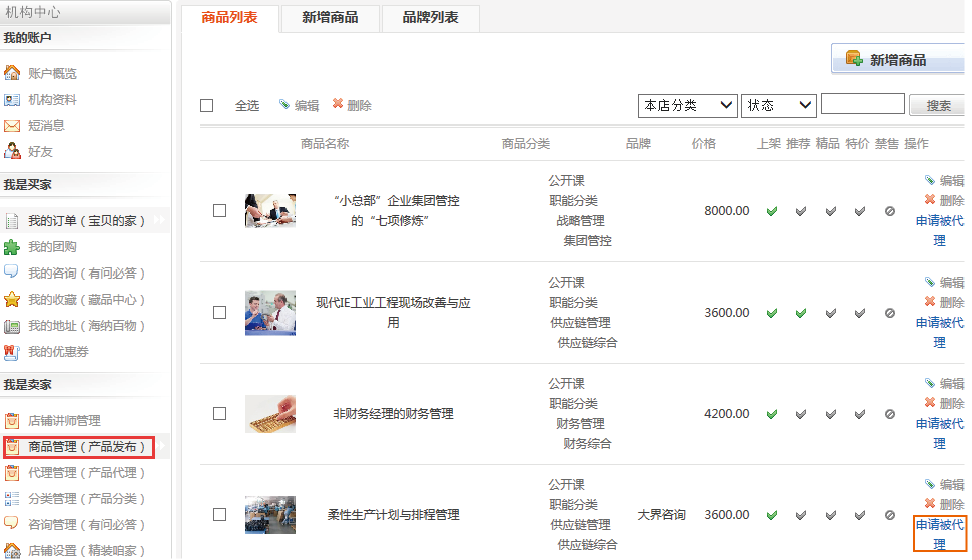The width and height of the screenshot is (972, 560).
Task: Select checkbox for 柔性生产计划与排程管理
Action: (220, 514)
